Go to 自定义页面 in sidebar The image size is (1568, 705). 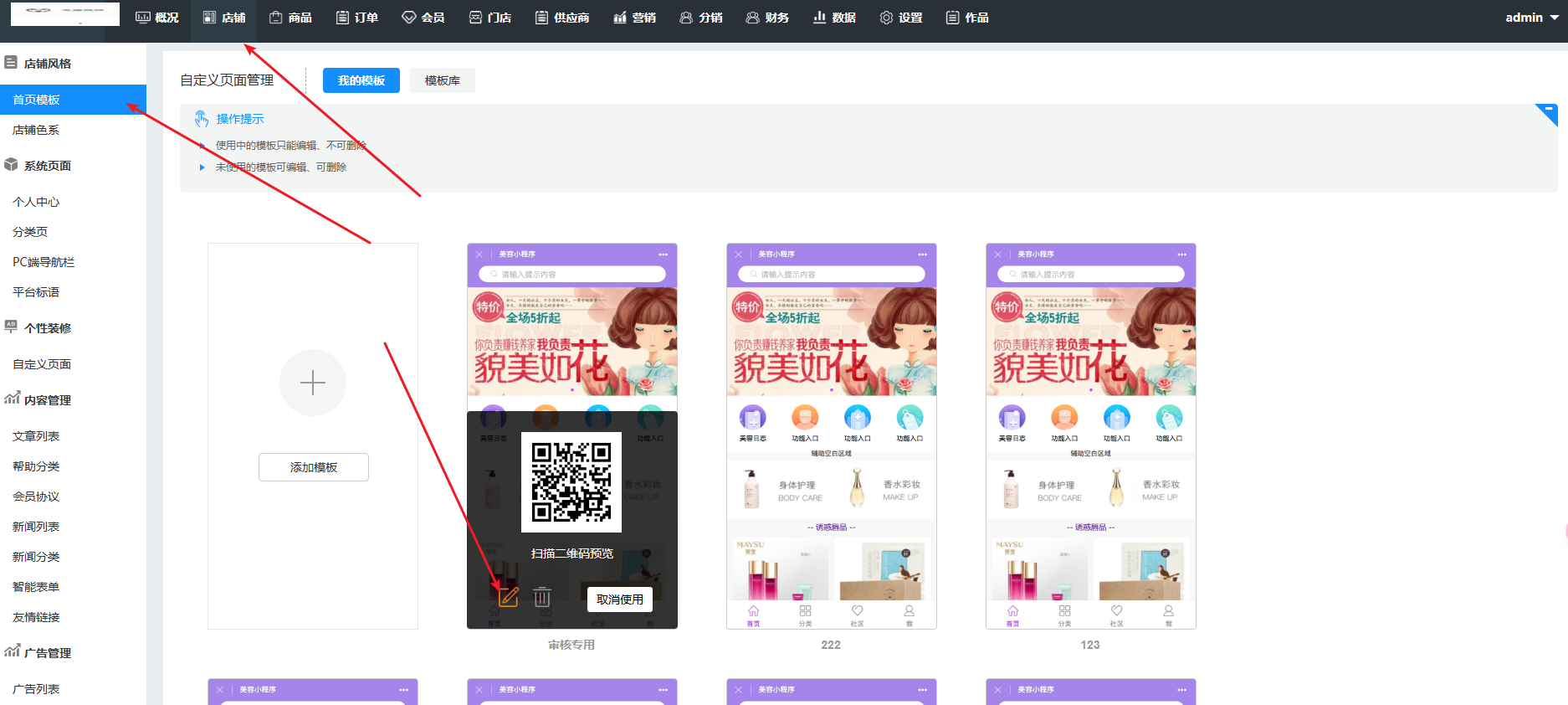point(42,364)
